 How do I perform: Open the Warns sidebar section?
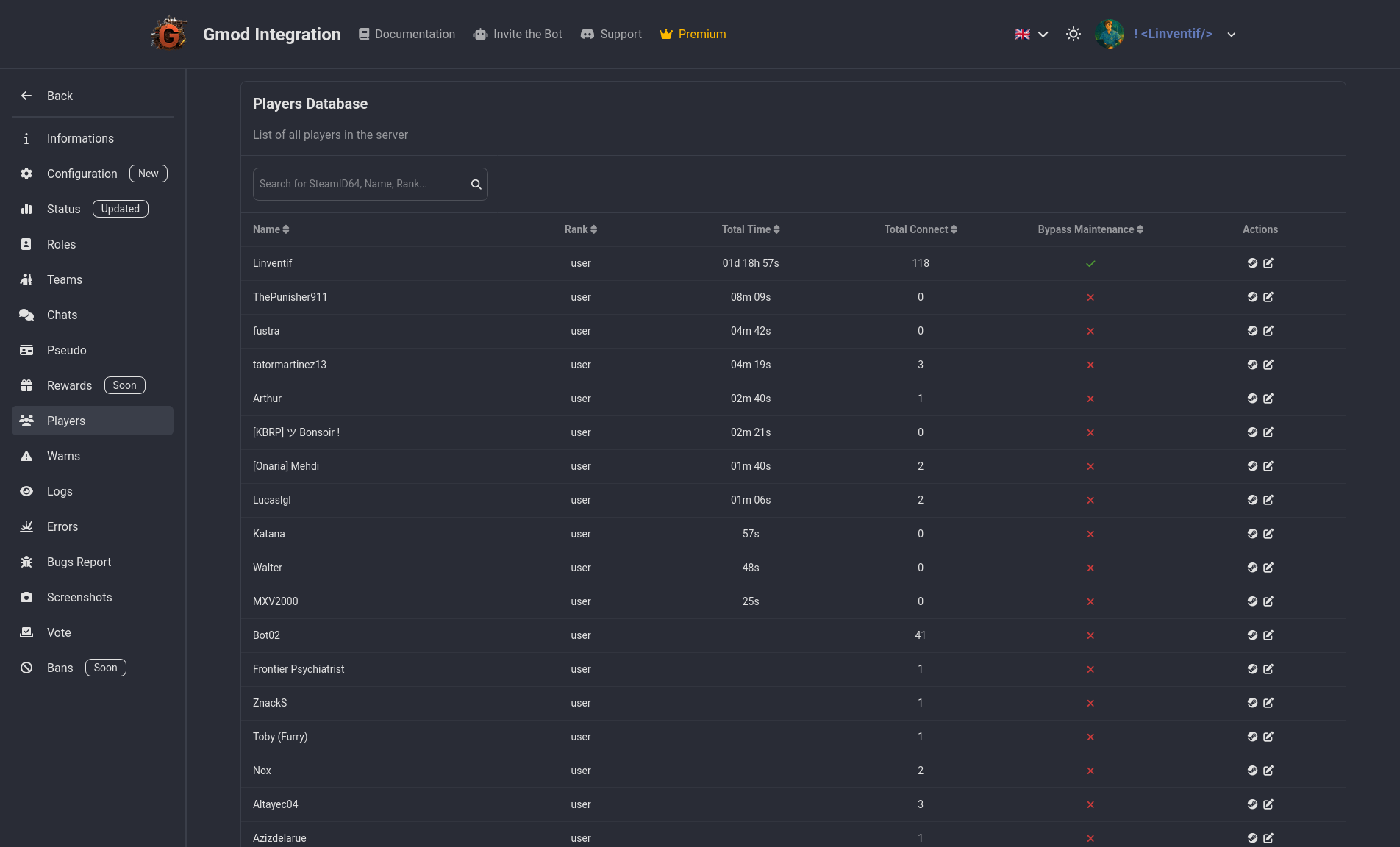63,456
